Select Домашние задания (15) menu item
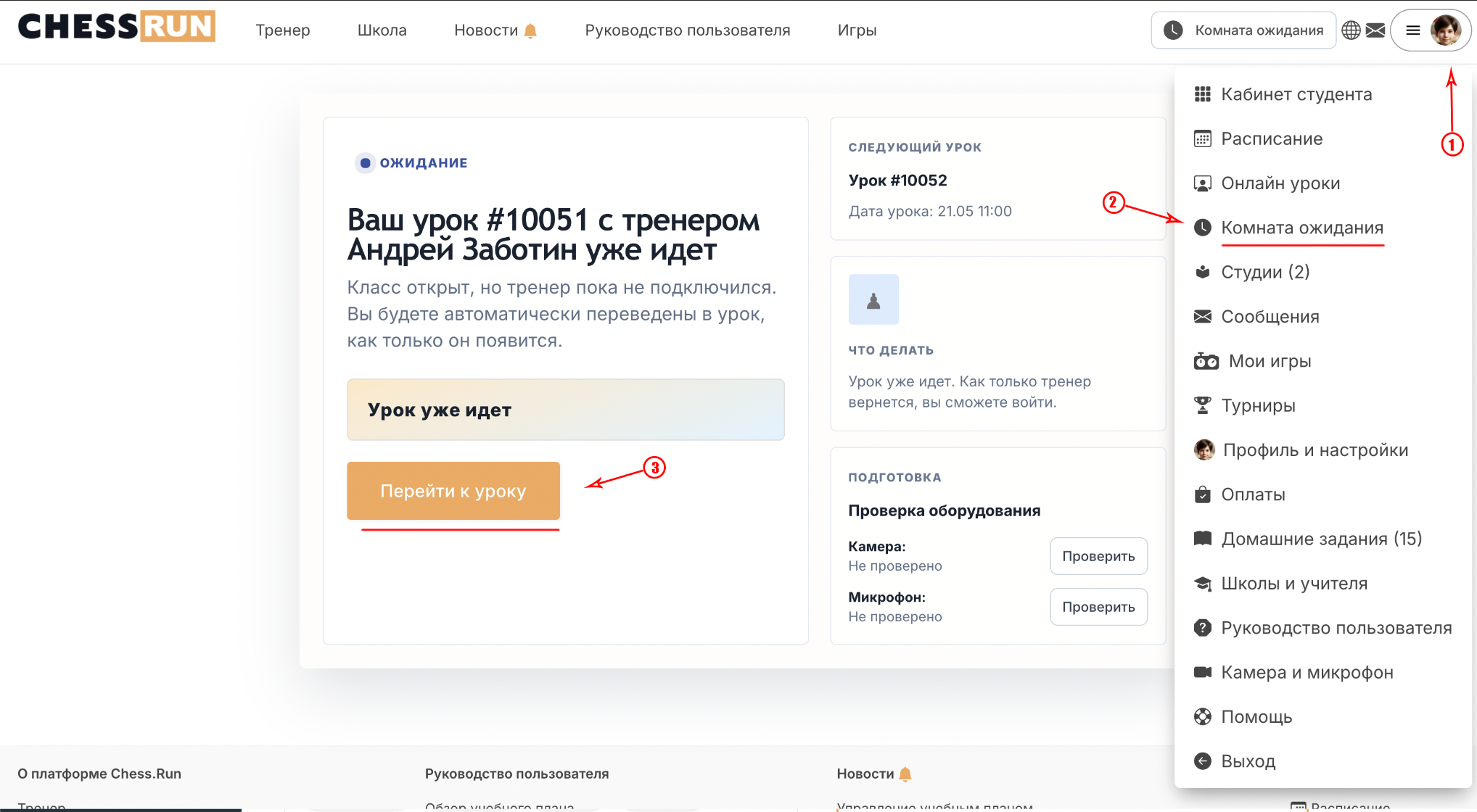Viewport: 1477px width, 812px height. pyautogui.click(x=1321, y=539)
